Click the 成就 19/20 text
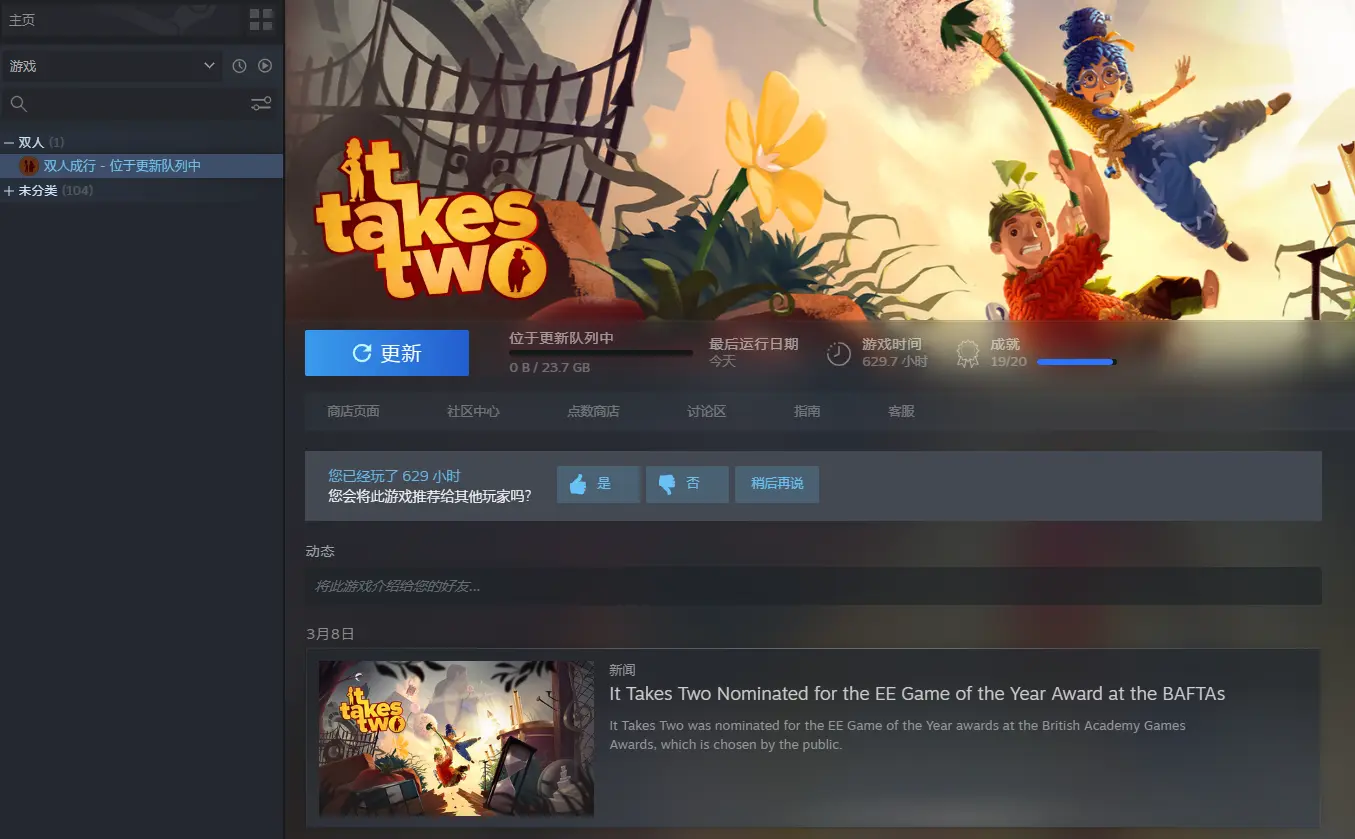This screenshot has width=1355, height=839. point(1008,353)
